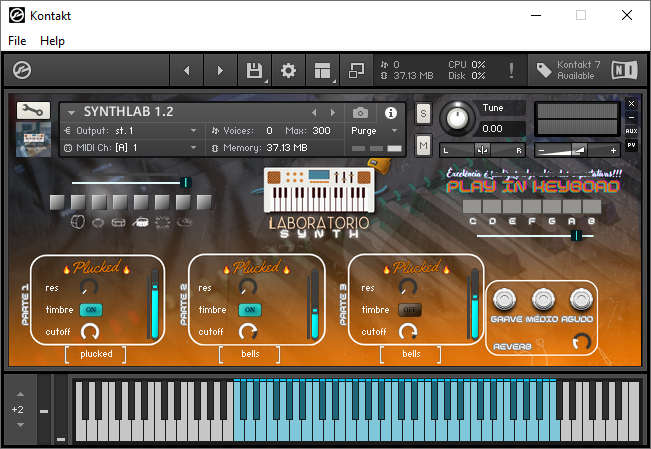Click the snapshot camera icon
Viewport: 651px width, 449px height.
(360, 113)
